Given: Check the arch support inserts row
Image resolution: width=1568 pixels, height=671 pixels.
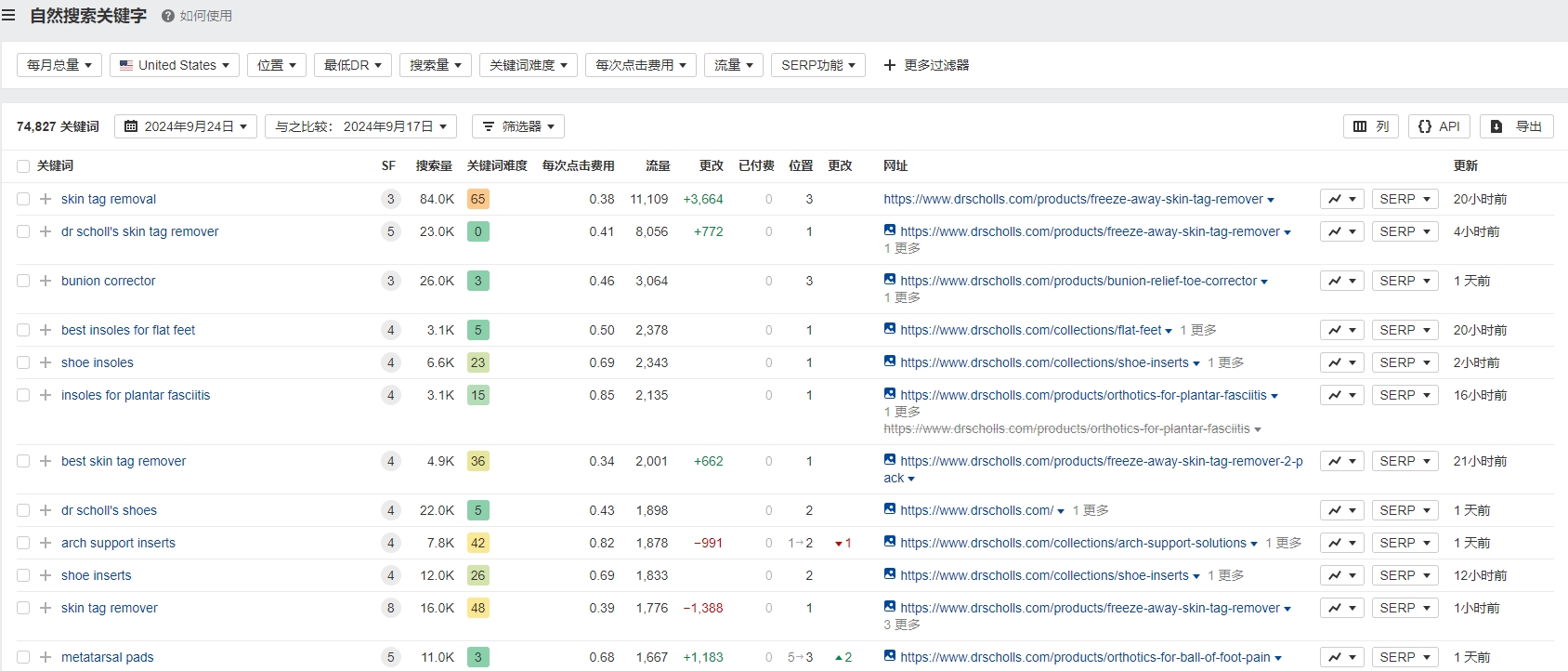Looking at the screenshot, I should (23, 543).
